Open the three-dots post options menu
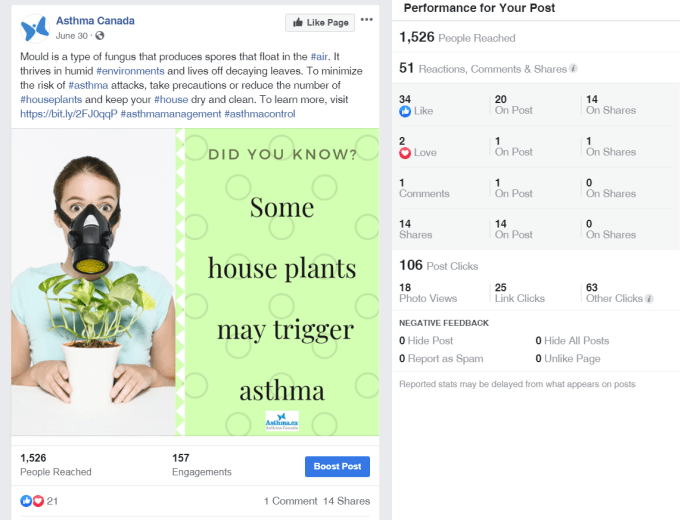700x520 pixels. tap(367, 20)
